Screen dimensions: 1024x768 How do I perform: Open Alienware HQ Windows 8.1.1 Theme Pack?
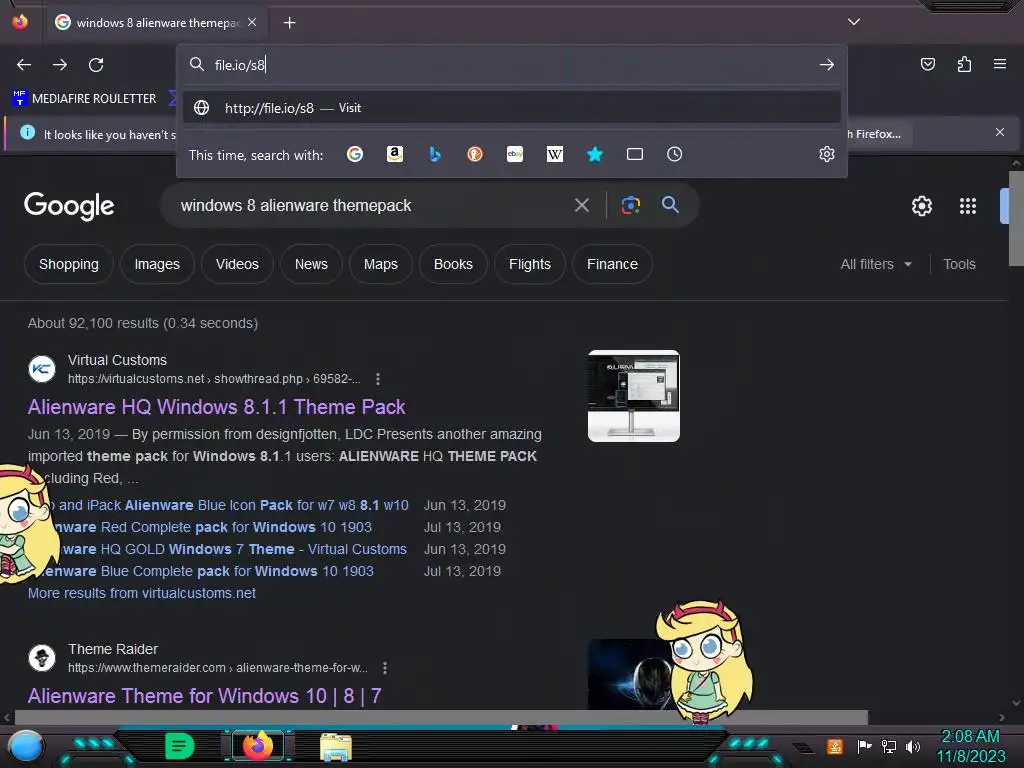216,407
